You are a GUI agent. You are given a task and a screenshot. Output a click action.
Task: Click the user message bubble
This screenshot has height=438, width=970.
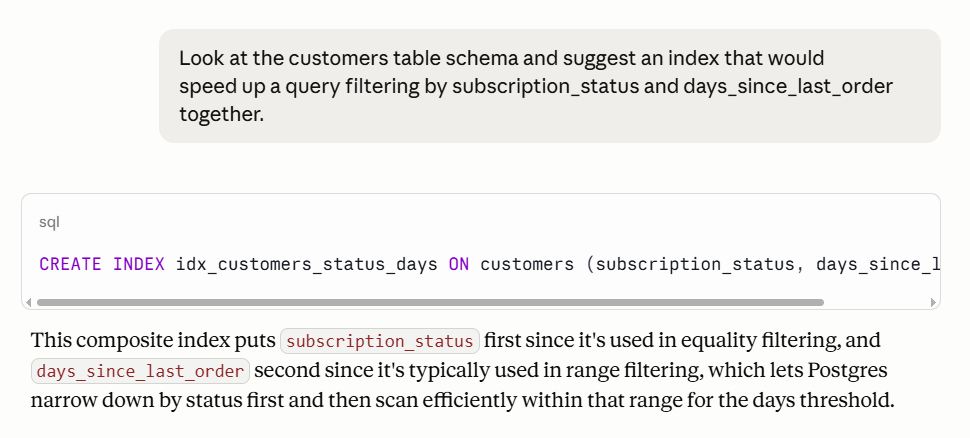[550, 86]
